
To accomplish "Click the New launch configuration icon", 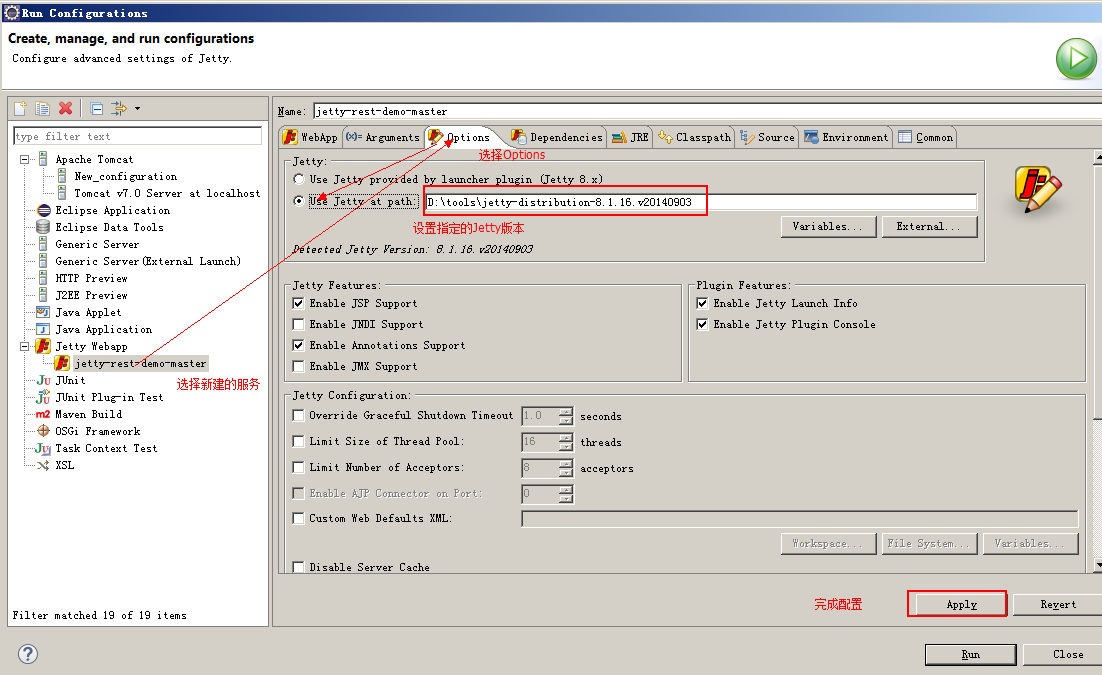I will point(20,108).
